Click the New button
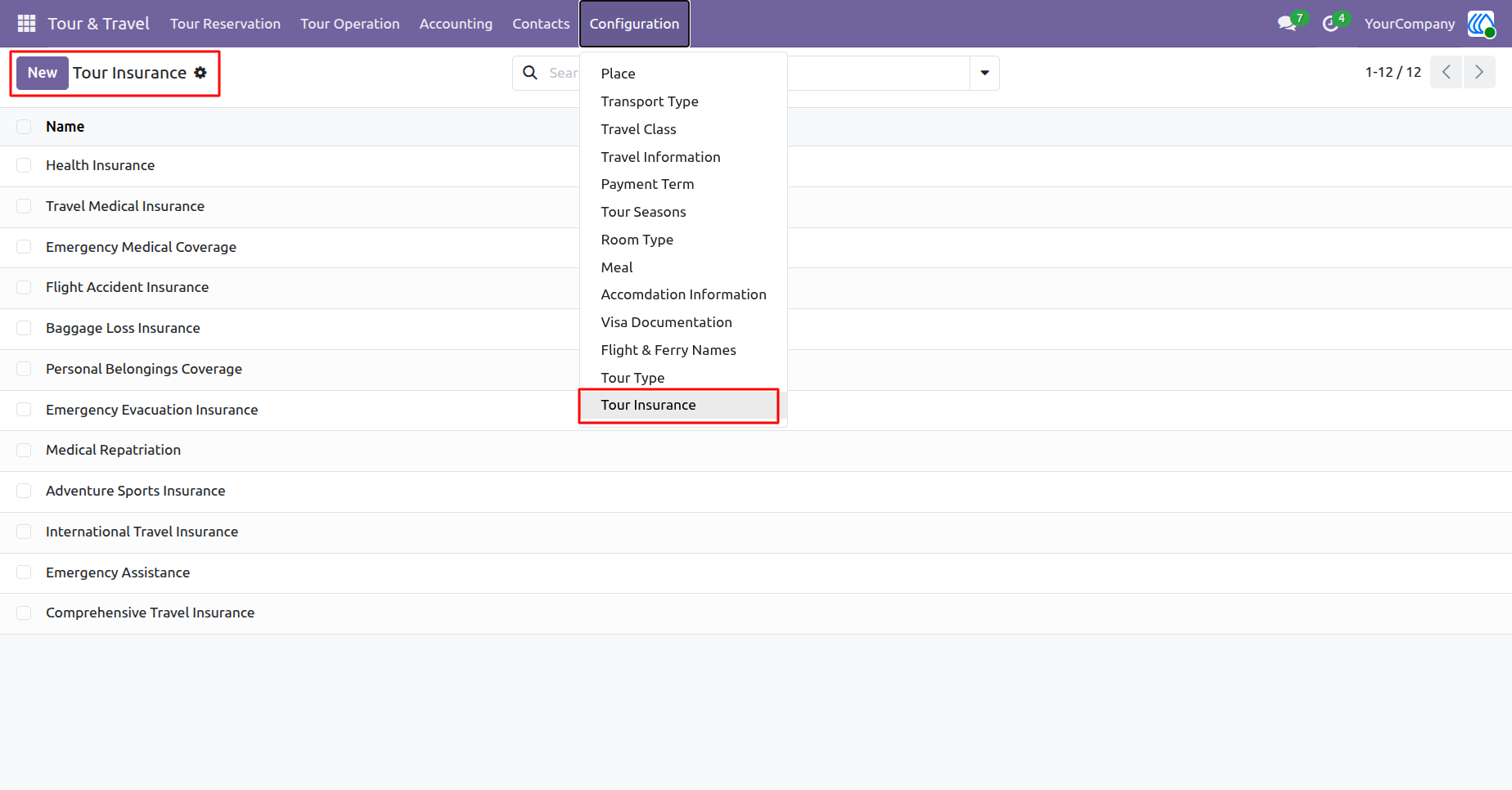This screenshot has width=1512, height=790. (43, 73)
